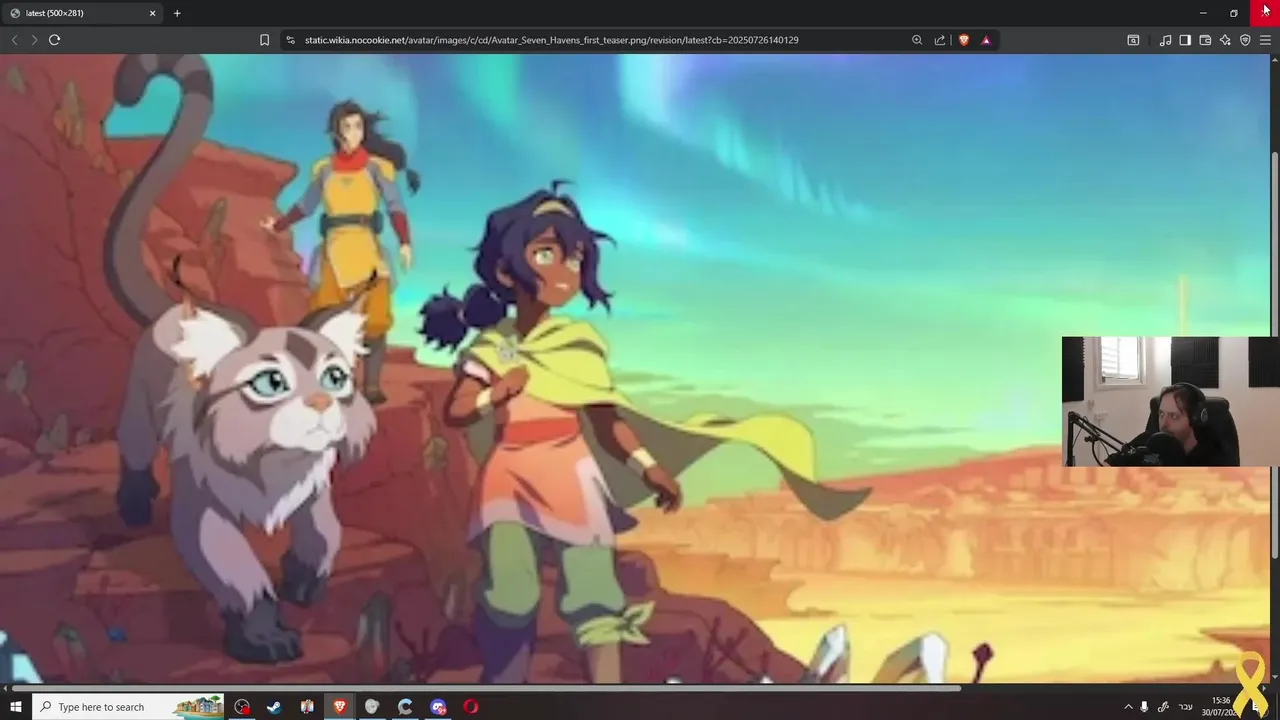The image size is (1280, 720).
Task: Open the Brave Wallet icon
Action: point(1205,40)
